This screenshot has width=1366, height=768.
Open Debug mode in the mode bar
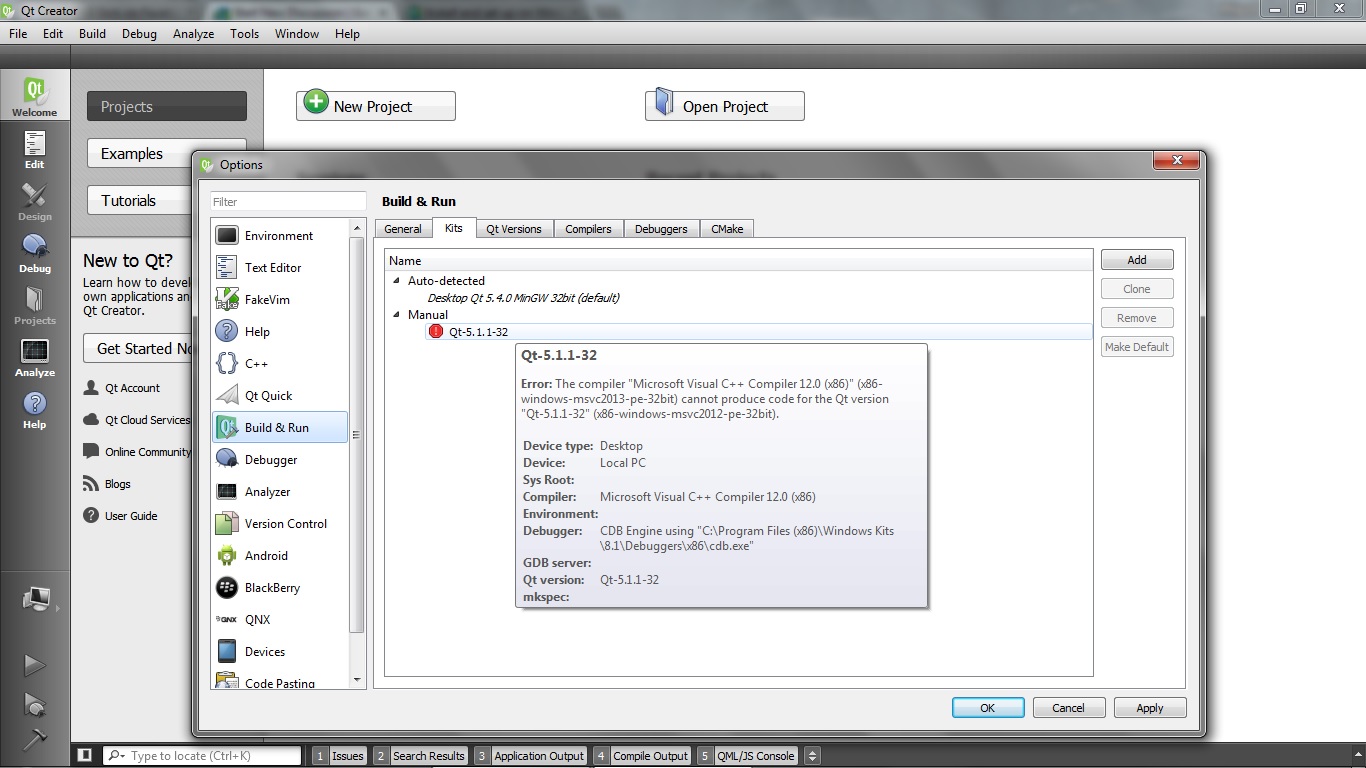(x=35, y=253)
